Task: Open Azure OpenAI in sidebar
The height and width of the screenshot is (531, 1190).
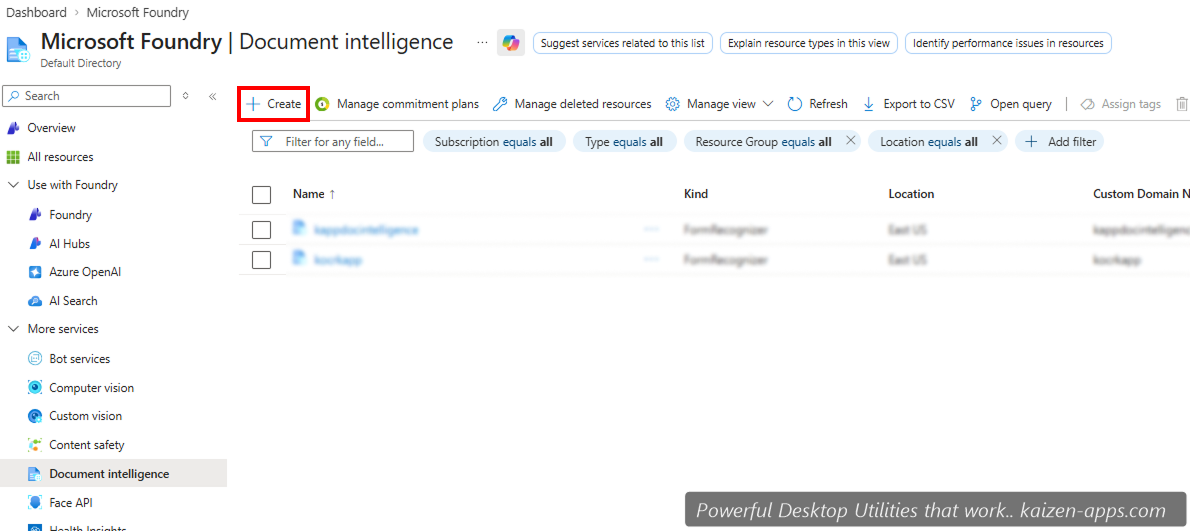Action: pyautogui.click(x=85, y=272)
